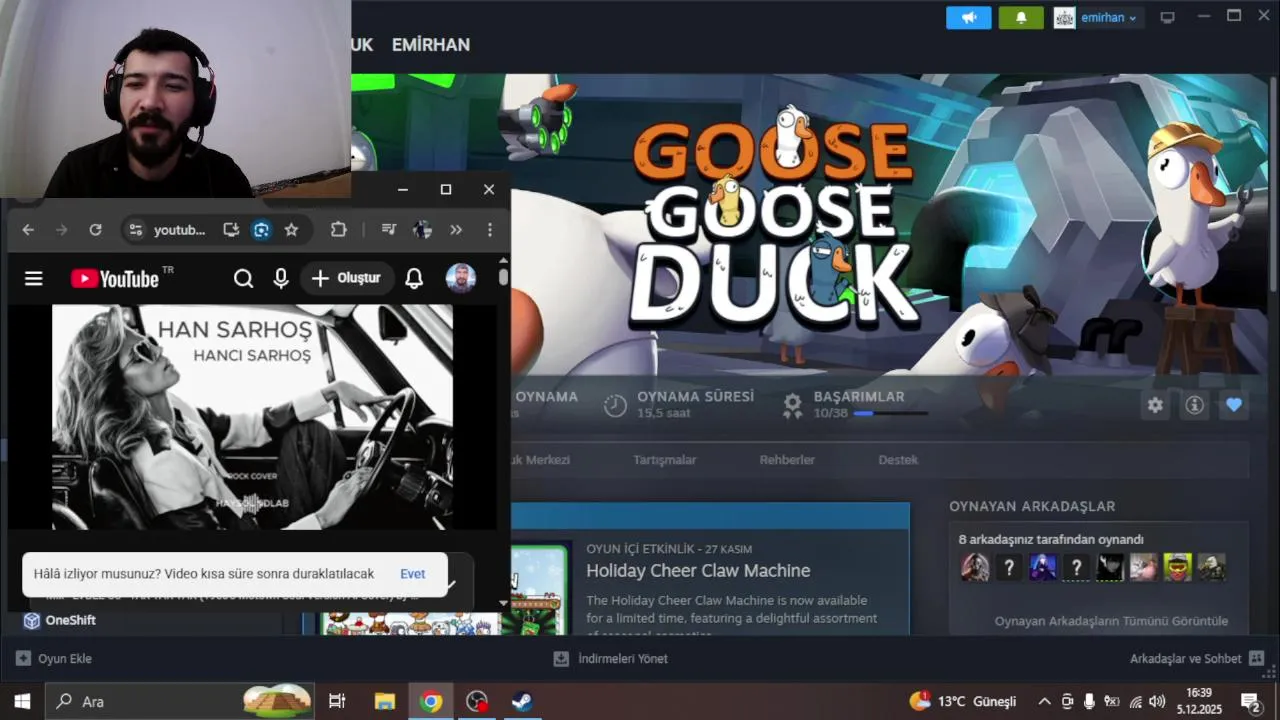Click the Han Sarhoş video player

point(252,417)
